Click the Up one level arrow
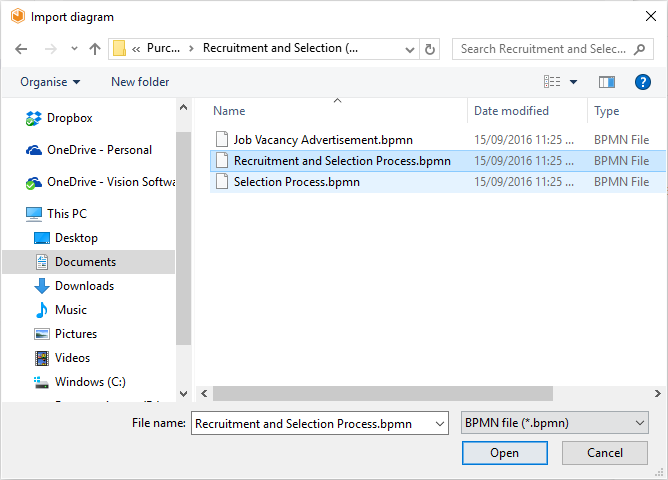The width and height of the screenshot is (668, 480). [x=95, y=49]
